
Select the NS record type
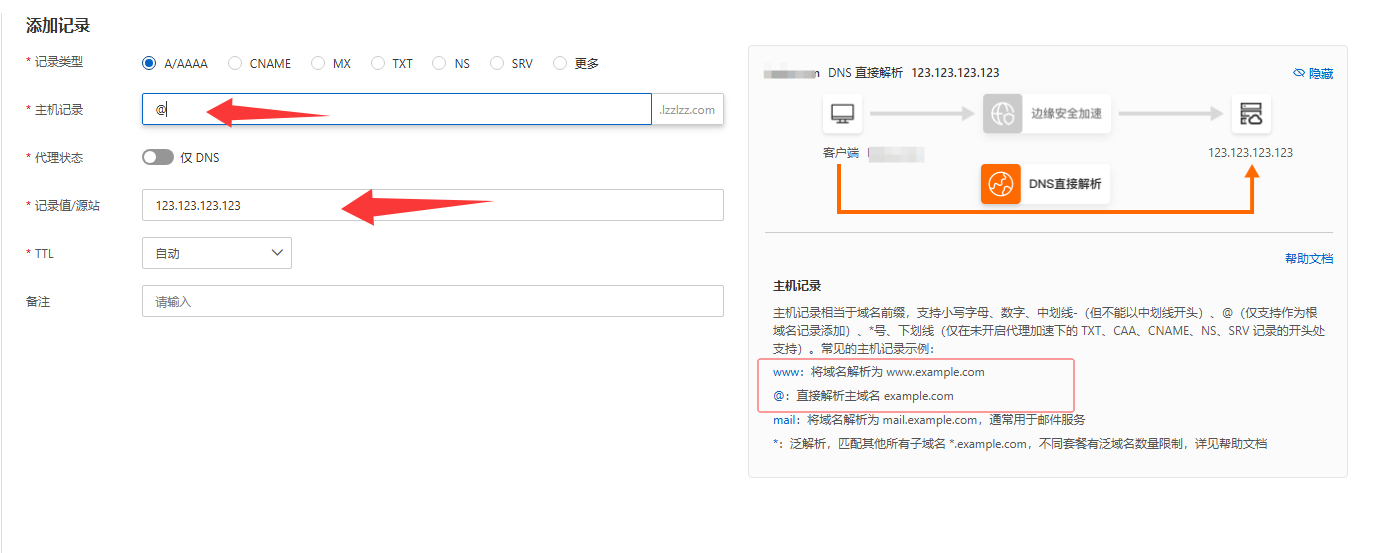coord(439,63)
